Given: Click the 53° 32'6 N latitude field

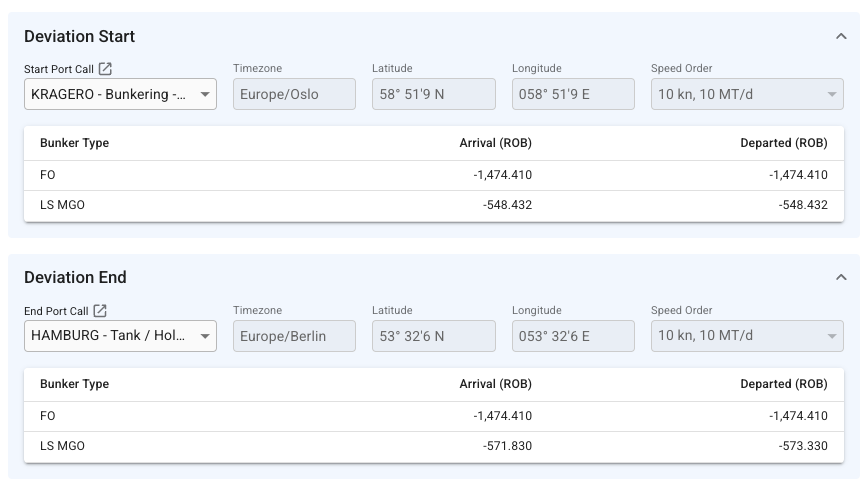Looking at the screenshot, I should point(433,336).
